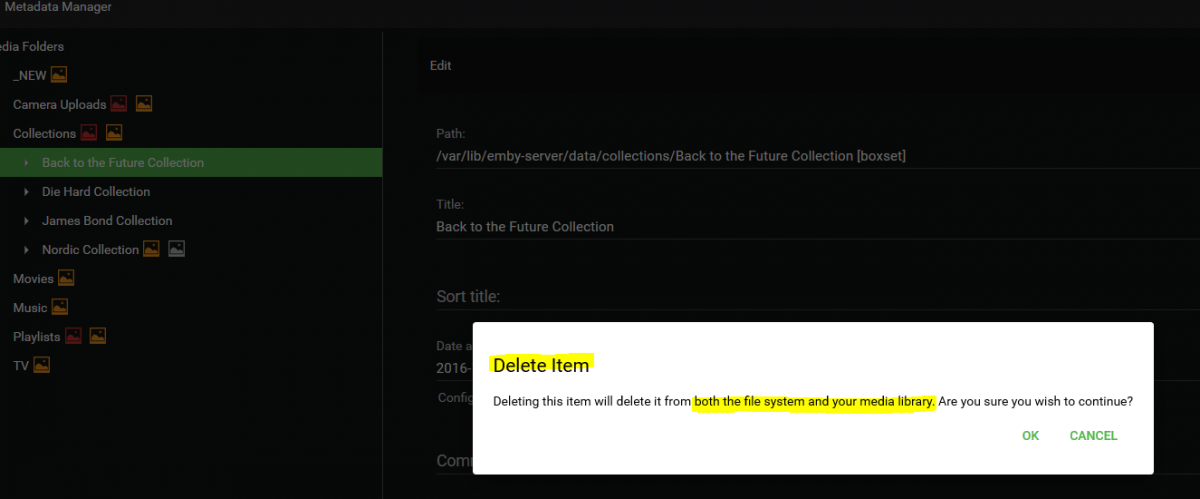Click the orange image icon beside _NEW
This screenshot has height=499, width=1200.
[59, 75]
